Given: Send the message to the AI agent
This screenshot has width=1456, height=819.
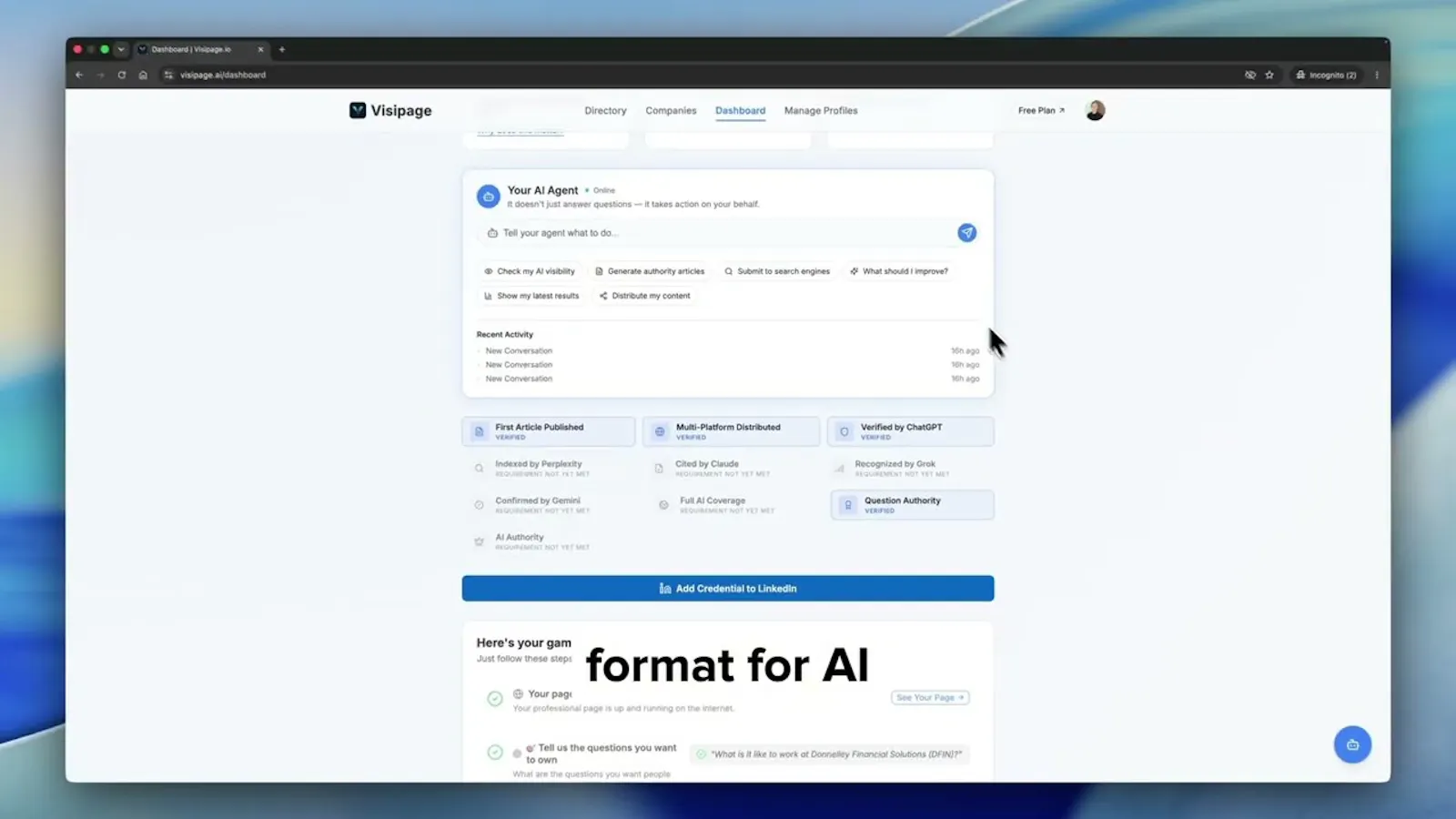Looking at the screenshot, I should 966,233.
